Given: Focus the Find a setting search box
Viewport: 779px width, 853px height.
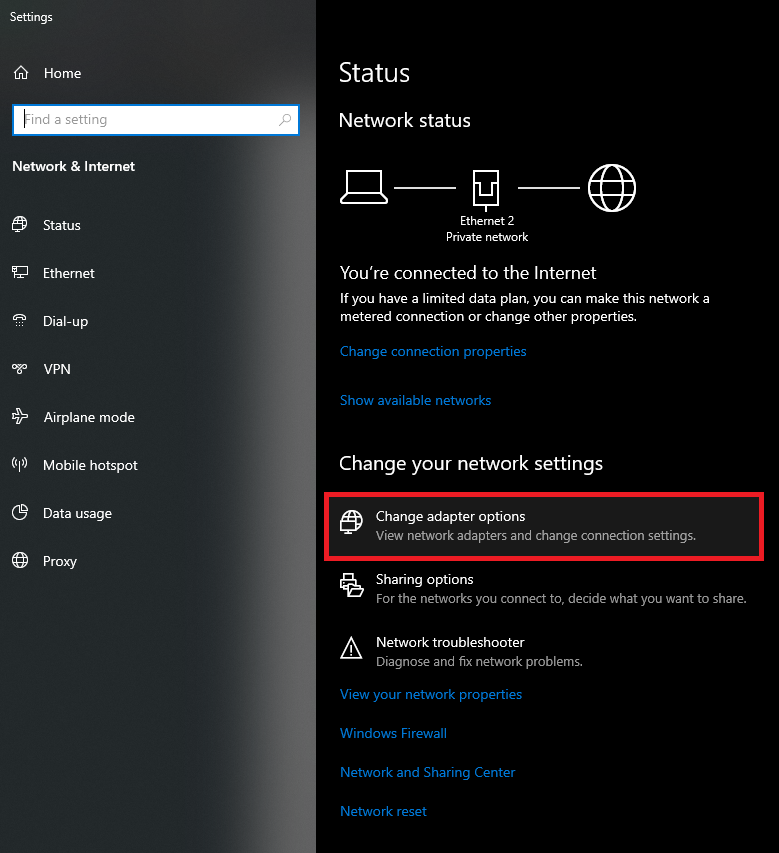Looking at the screenshot, I should point(156,120).
